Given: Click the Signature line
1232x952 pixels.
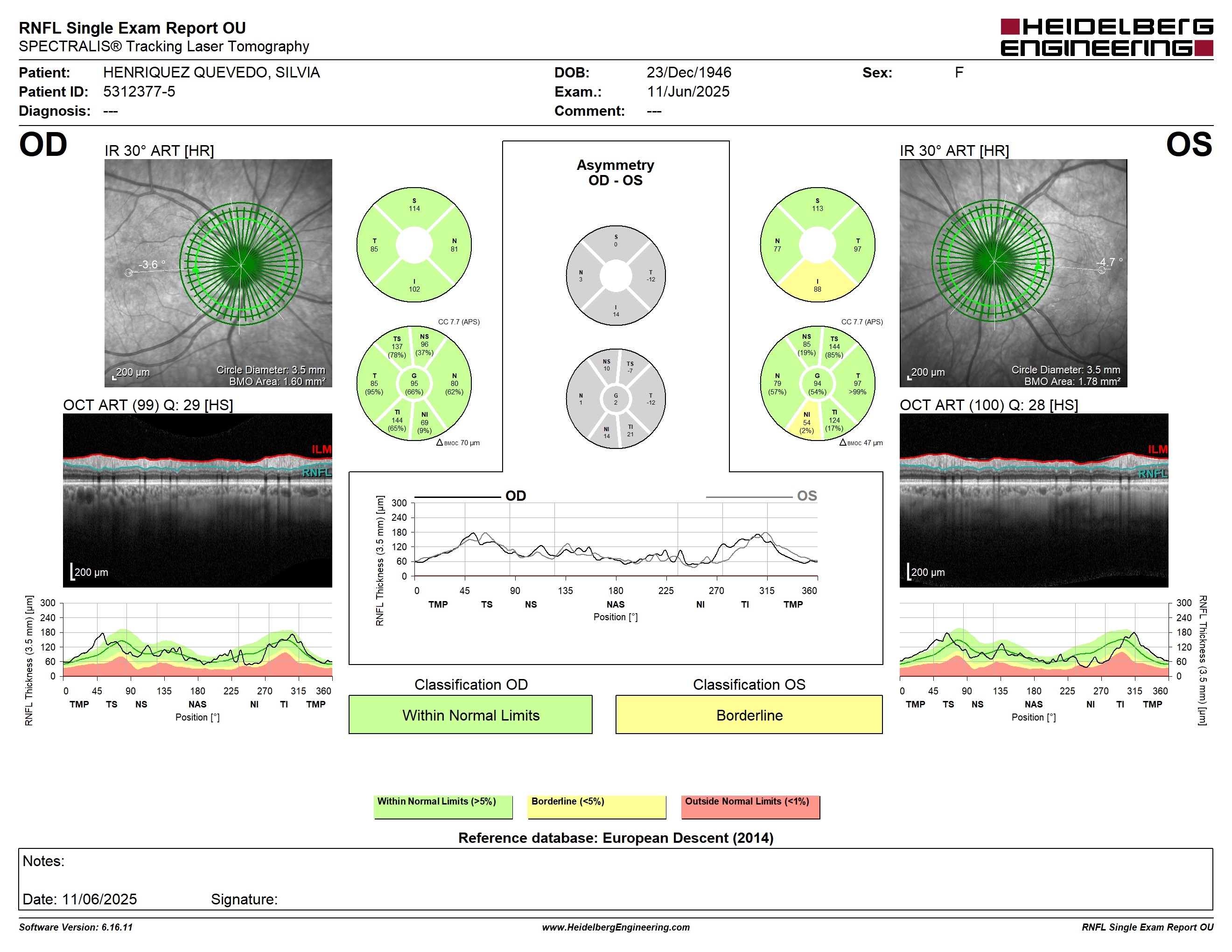Looking at the screenshot, I should (244, 899).
